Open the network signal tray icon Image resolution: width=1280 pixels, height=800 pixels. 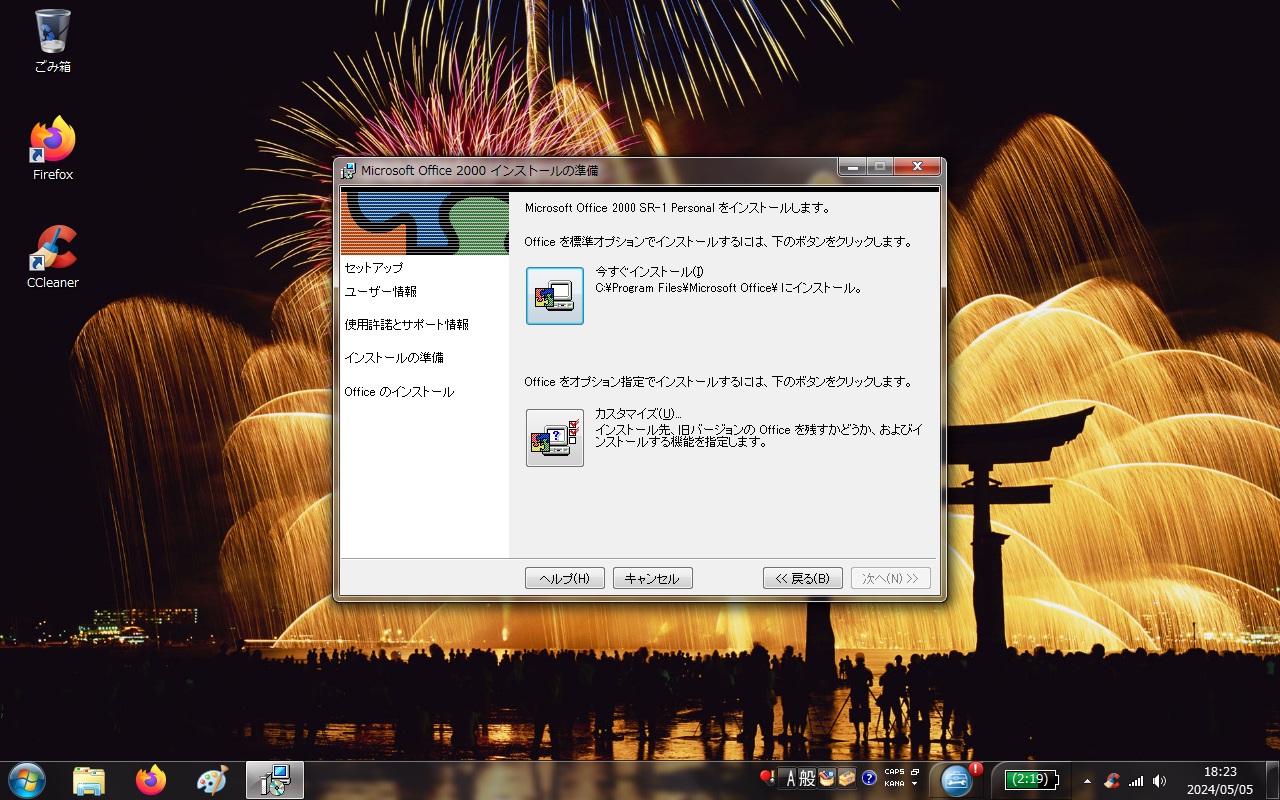pyautogui.click(x=1136, y=781)
